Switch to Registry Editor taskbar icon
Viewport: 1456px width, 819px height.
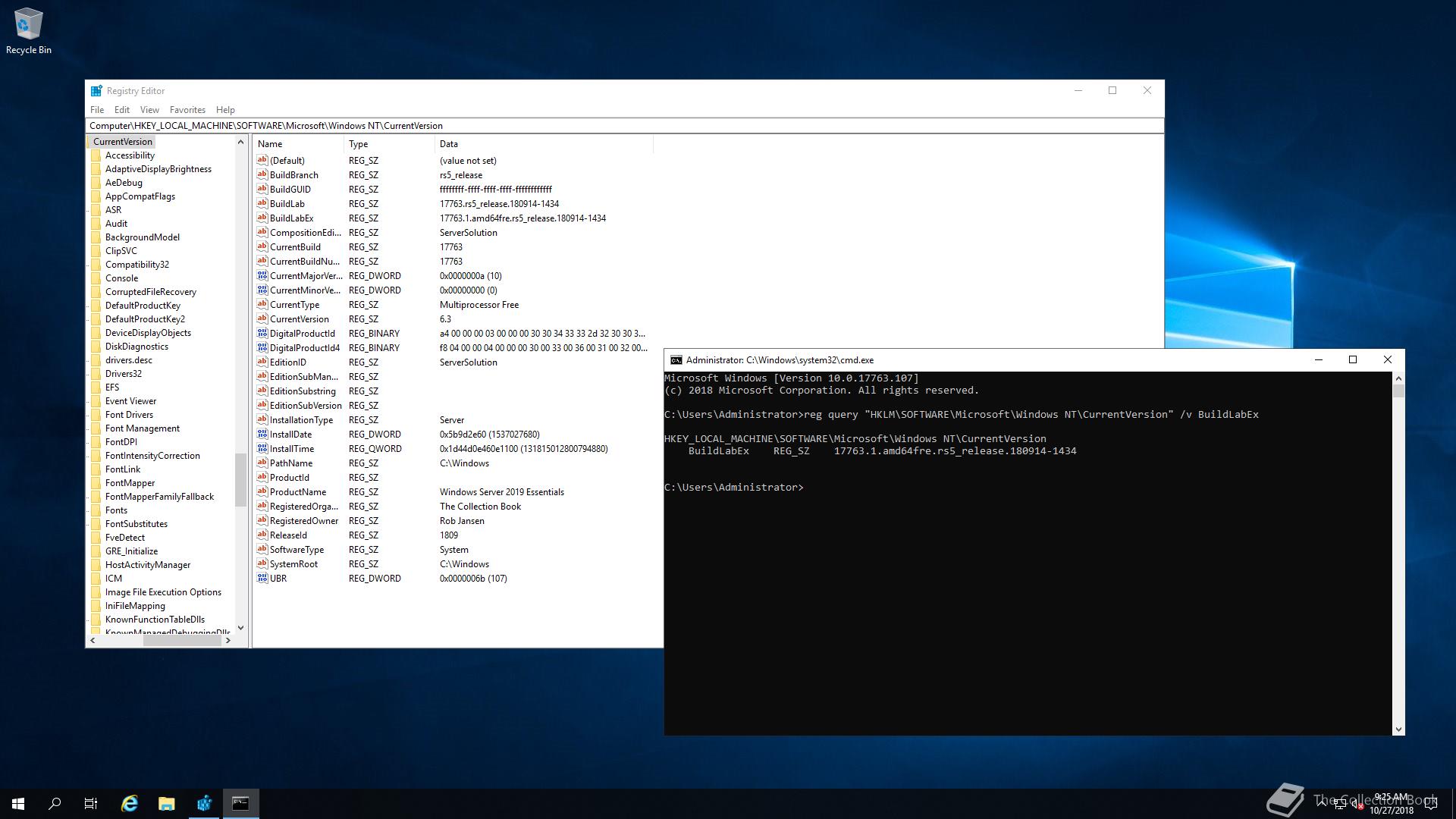[x=204, y=804]
